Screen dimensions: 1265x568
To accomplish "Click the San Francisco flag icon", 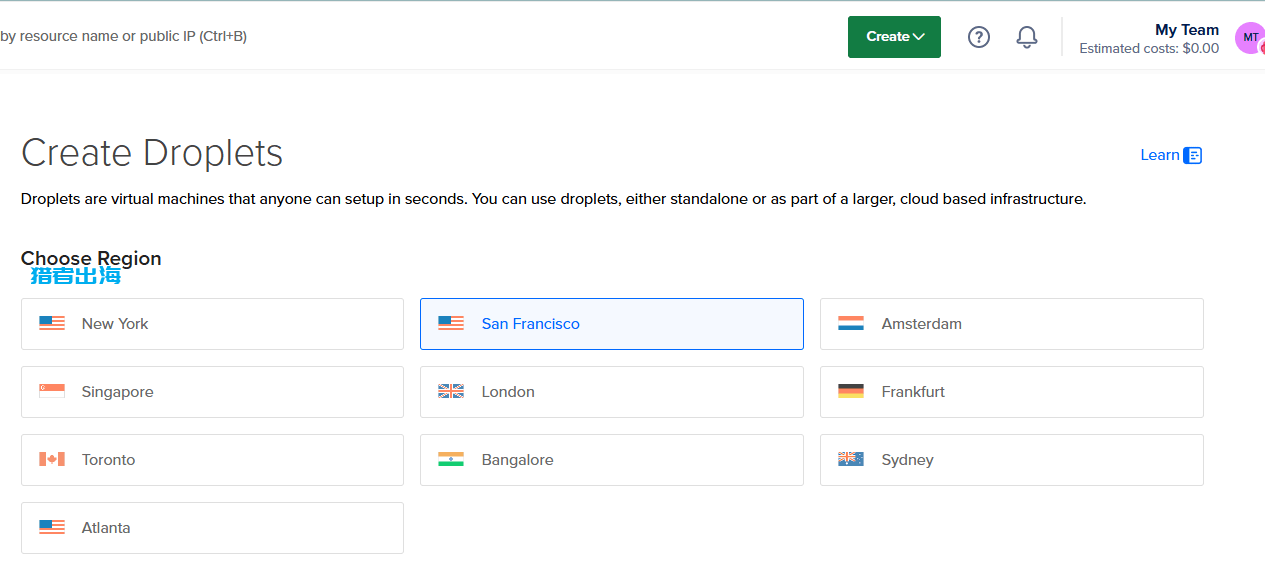I will coord(451,323).
